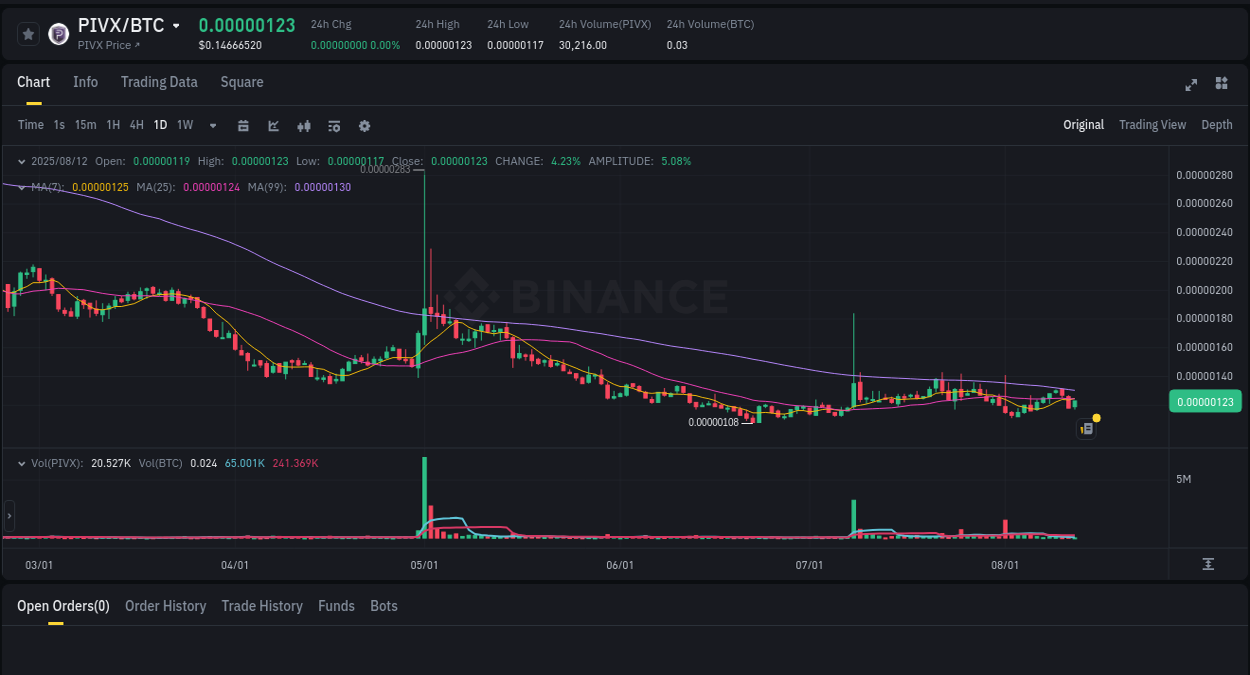Open the date range picker icon
This screenshot has width=1250, height=675.
point(243,125)
